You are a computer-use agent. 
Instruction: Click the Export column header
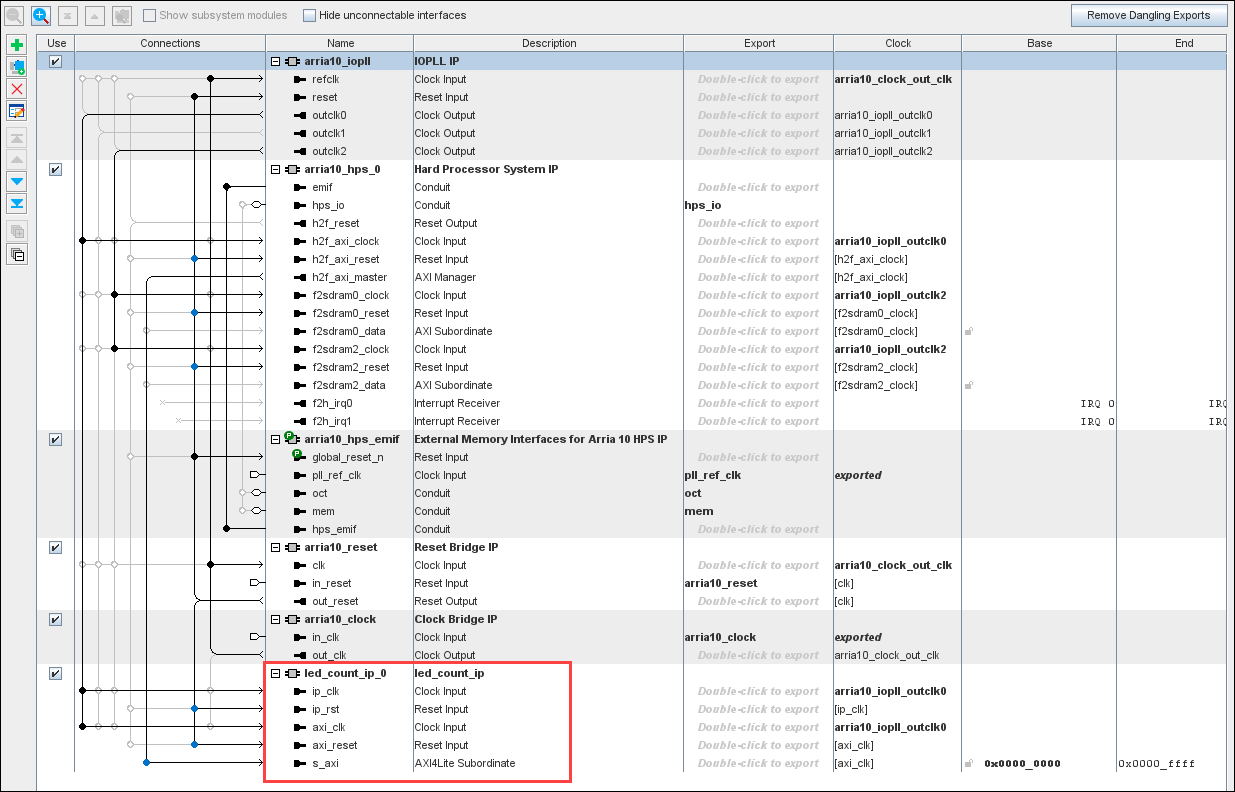pos(759,43)
